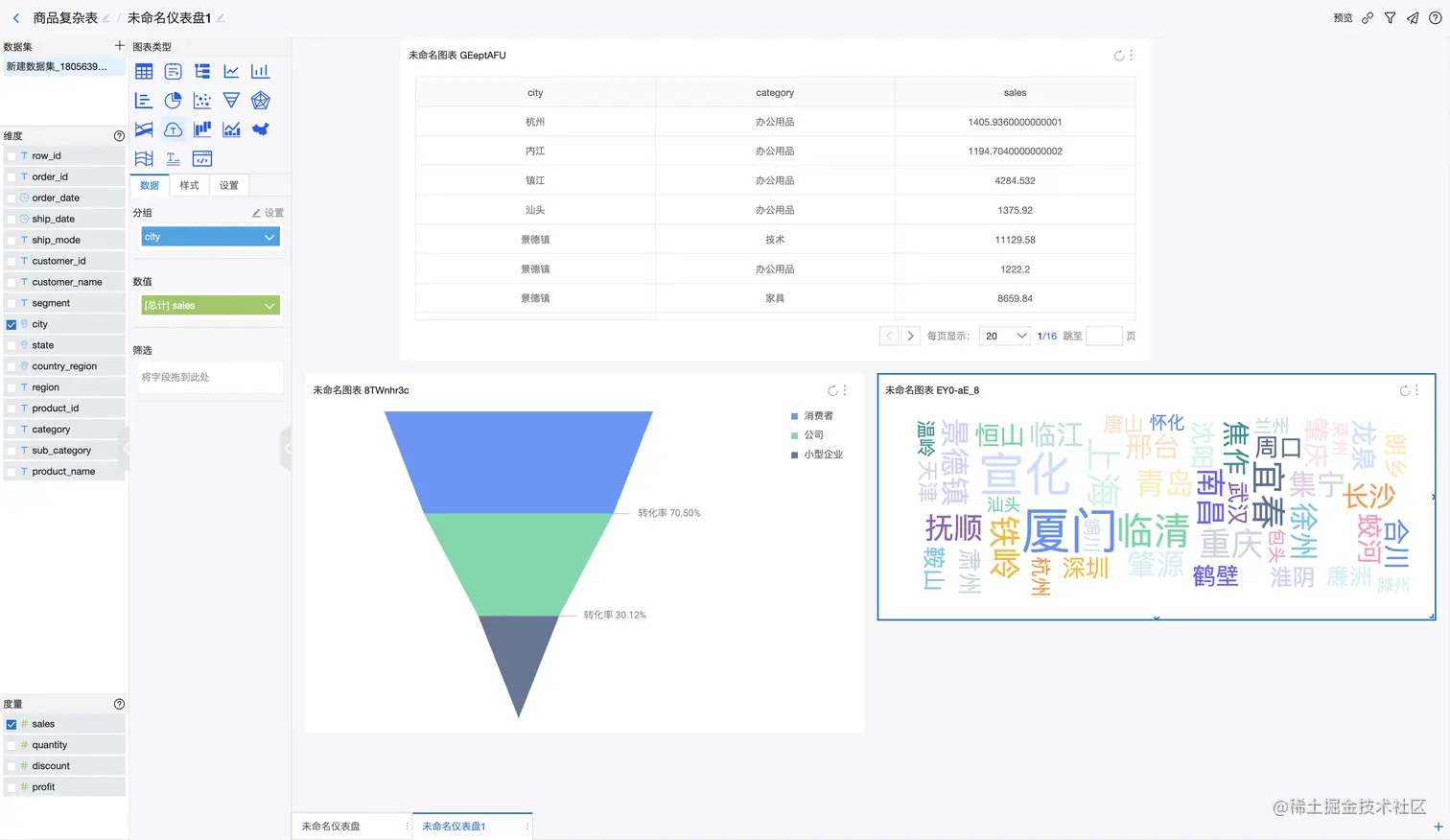Image resolution: width=1450 pixels, height=840 pixels.
Task: Check the category dimension checkbox
Action: (x=12, y=430)
